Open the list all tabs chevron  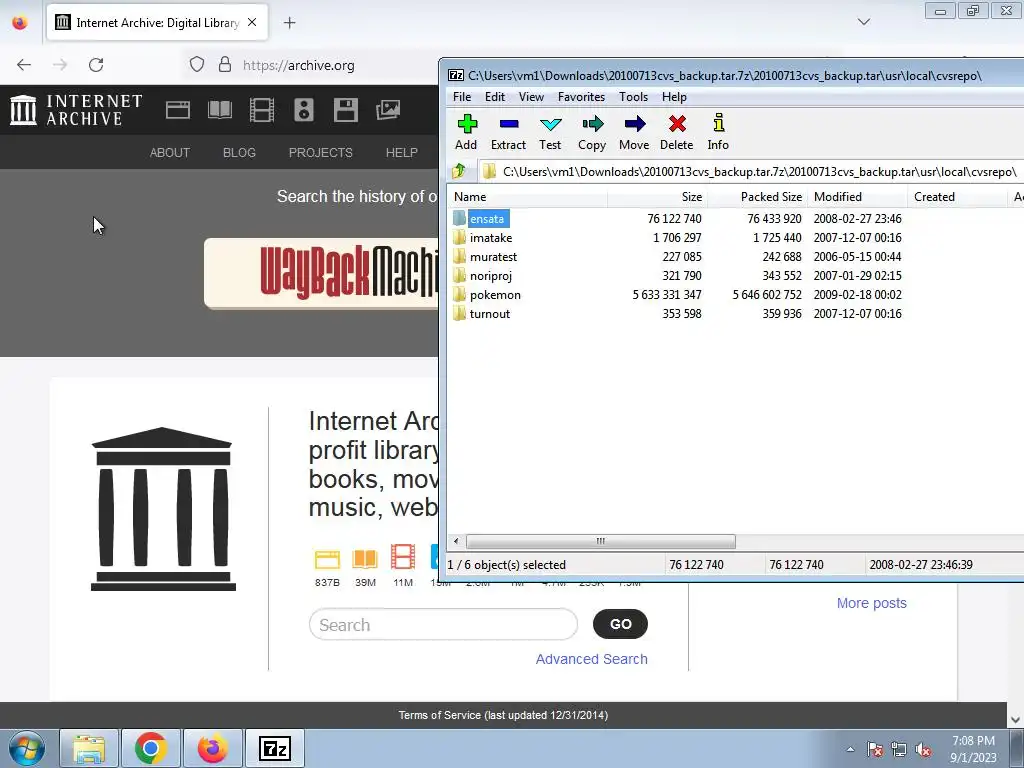click(863, 22)
